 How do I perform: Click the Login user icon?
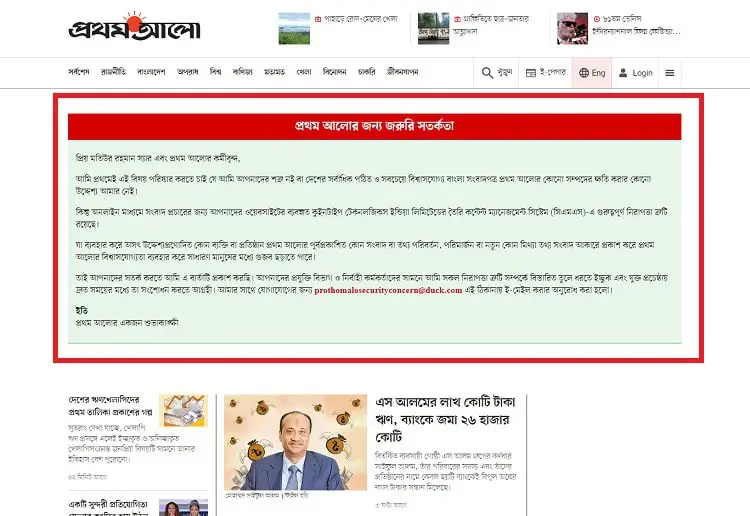(x=623, y=73)
